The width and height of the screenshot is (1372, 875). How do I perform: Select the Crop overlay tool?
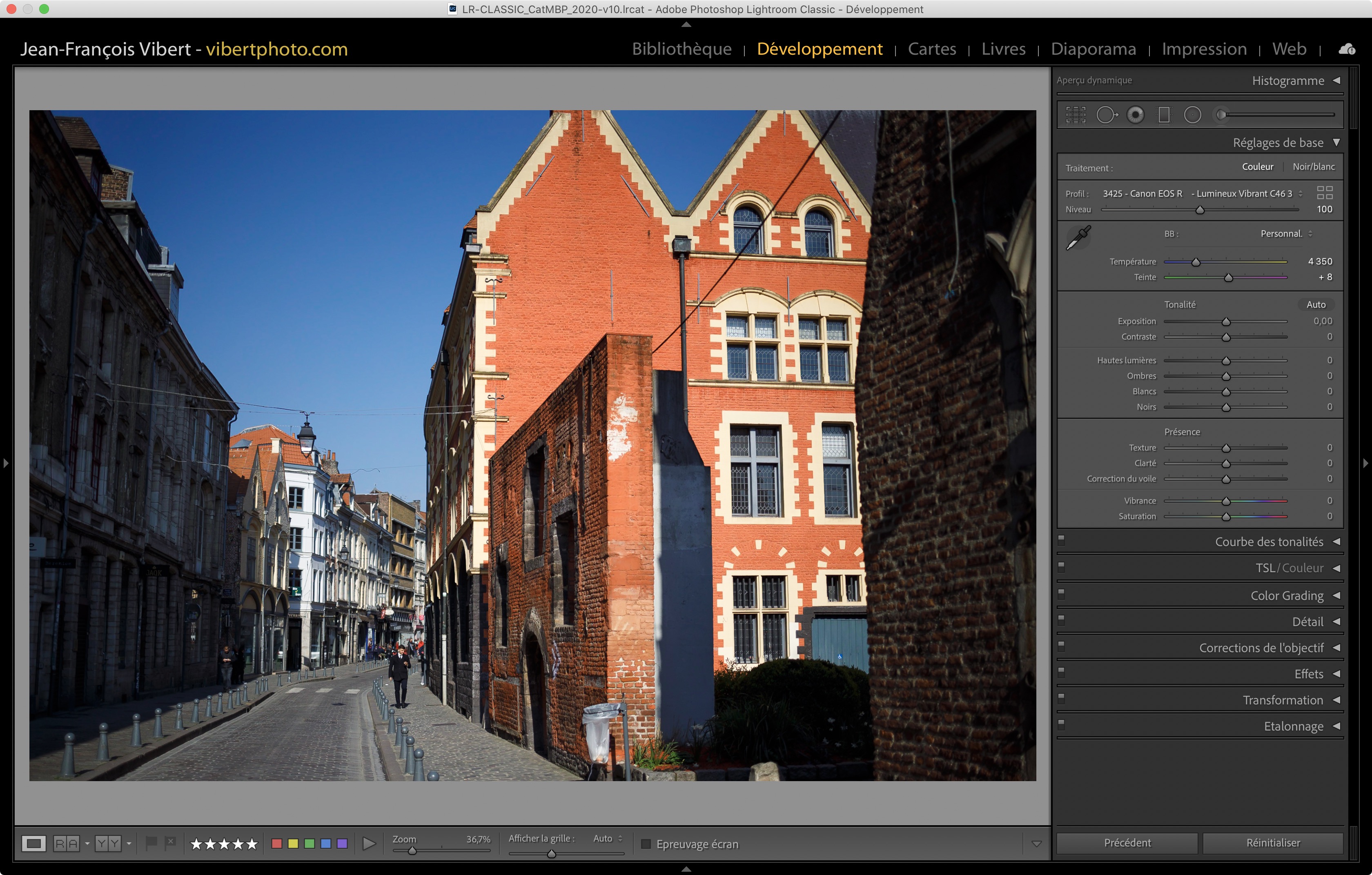1075,115
